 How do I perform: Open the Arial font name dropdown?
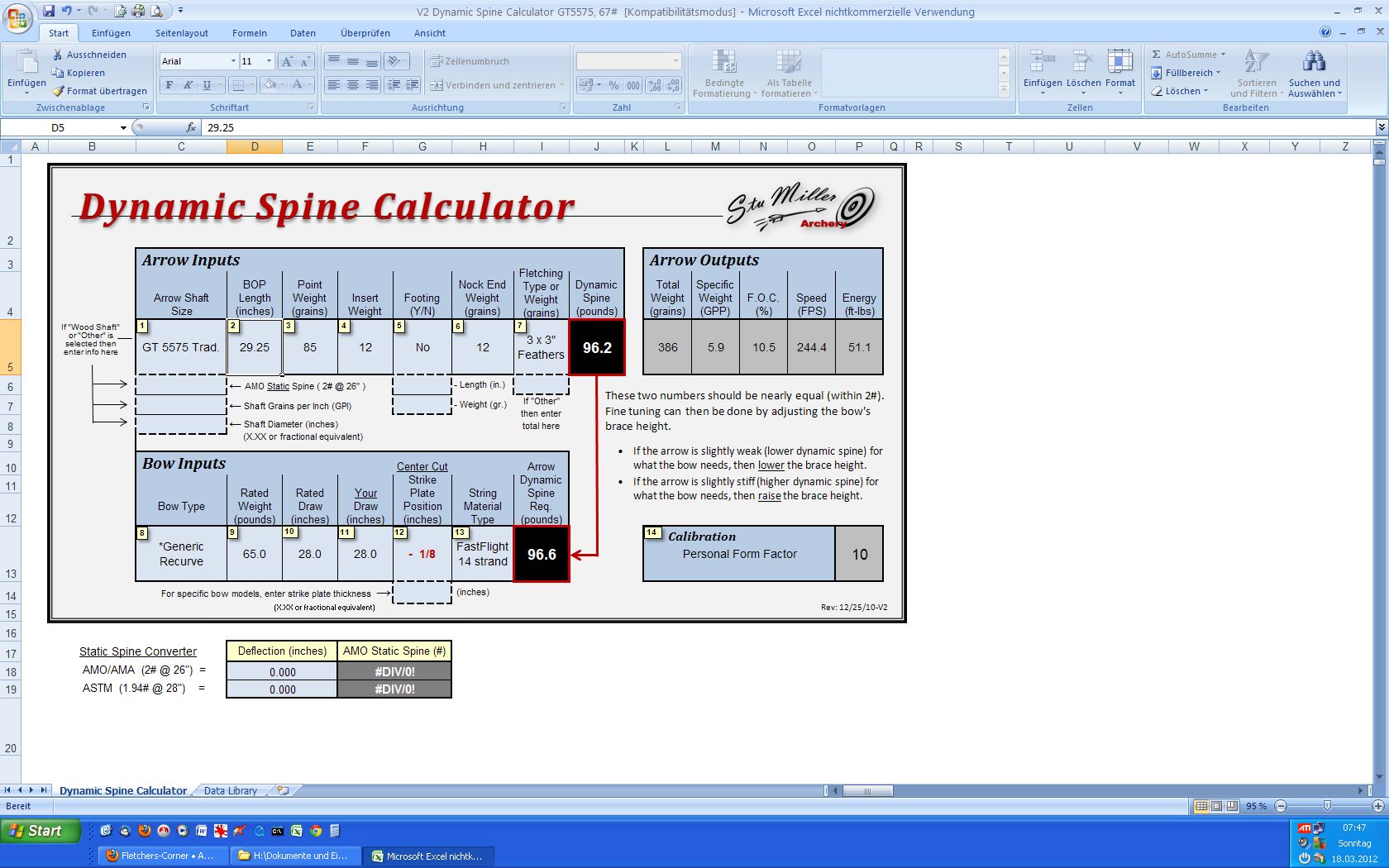tap(233, 62)
